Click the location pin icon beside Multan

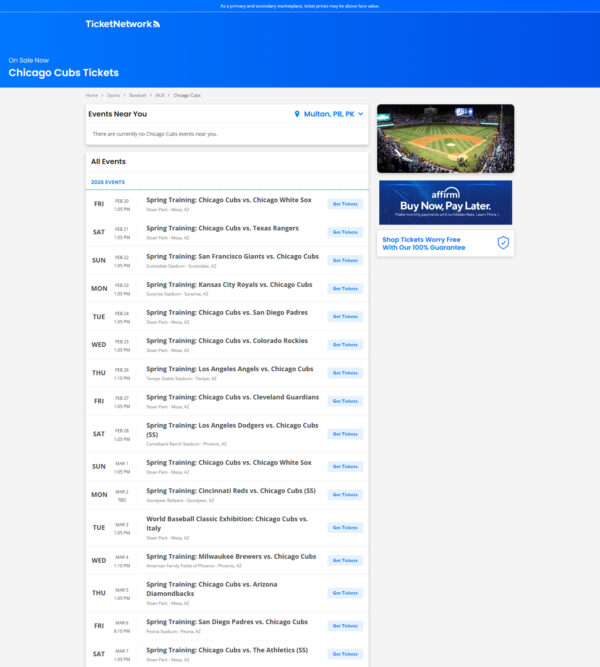297,114
